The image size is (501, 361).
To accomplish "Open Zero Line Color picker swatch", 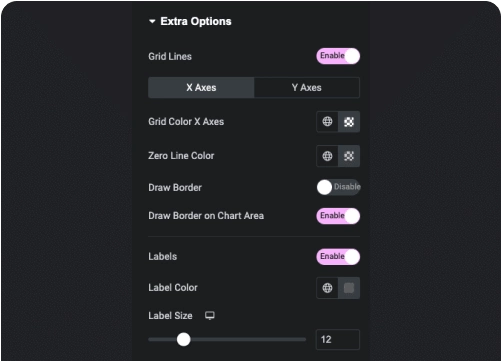I will (x=349, y=156).
